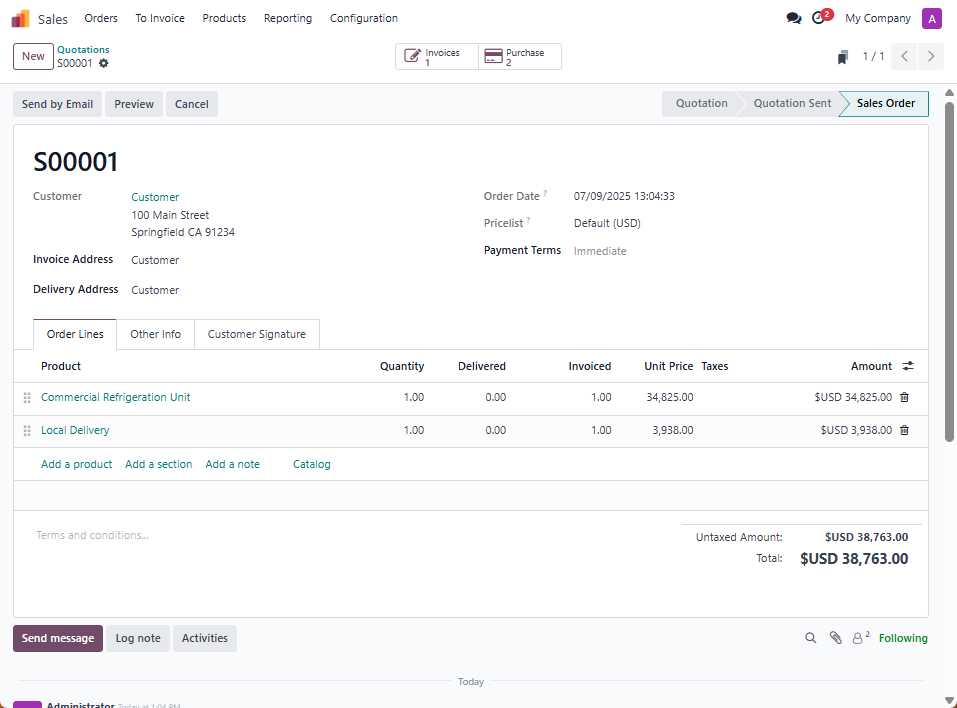The width and height of the screenshot is (957, 708).
Task: Open the followers list icon
Action: tap(860, 638)
